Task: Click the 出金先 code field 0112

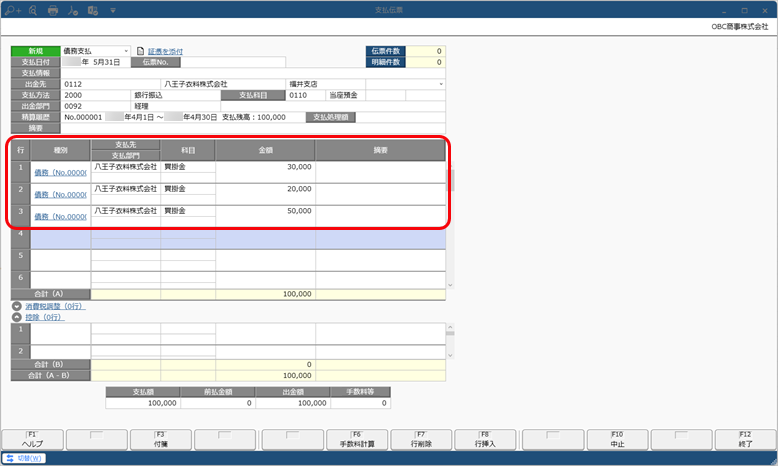Action: coord(110,84)
